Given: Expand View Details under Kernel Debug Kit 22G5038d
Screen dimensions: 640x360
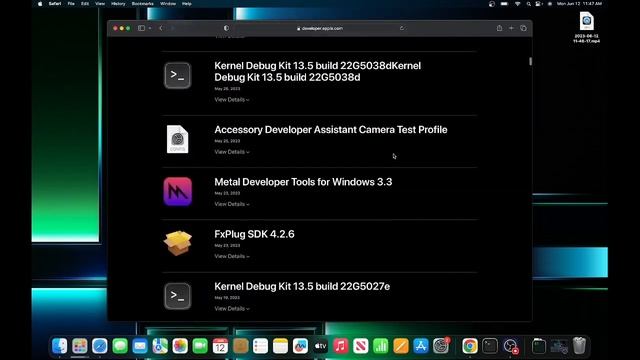Looking at the screenshot, I should click(231, 100).
